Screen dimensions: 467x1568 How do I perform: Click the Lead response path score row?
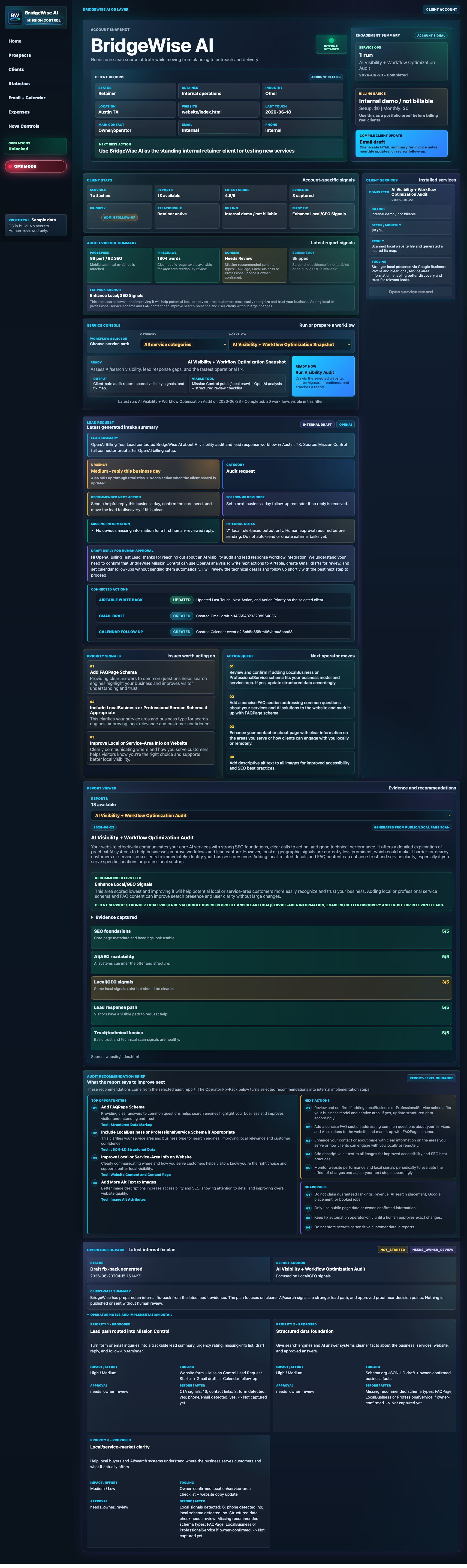(271, 1013)
